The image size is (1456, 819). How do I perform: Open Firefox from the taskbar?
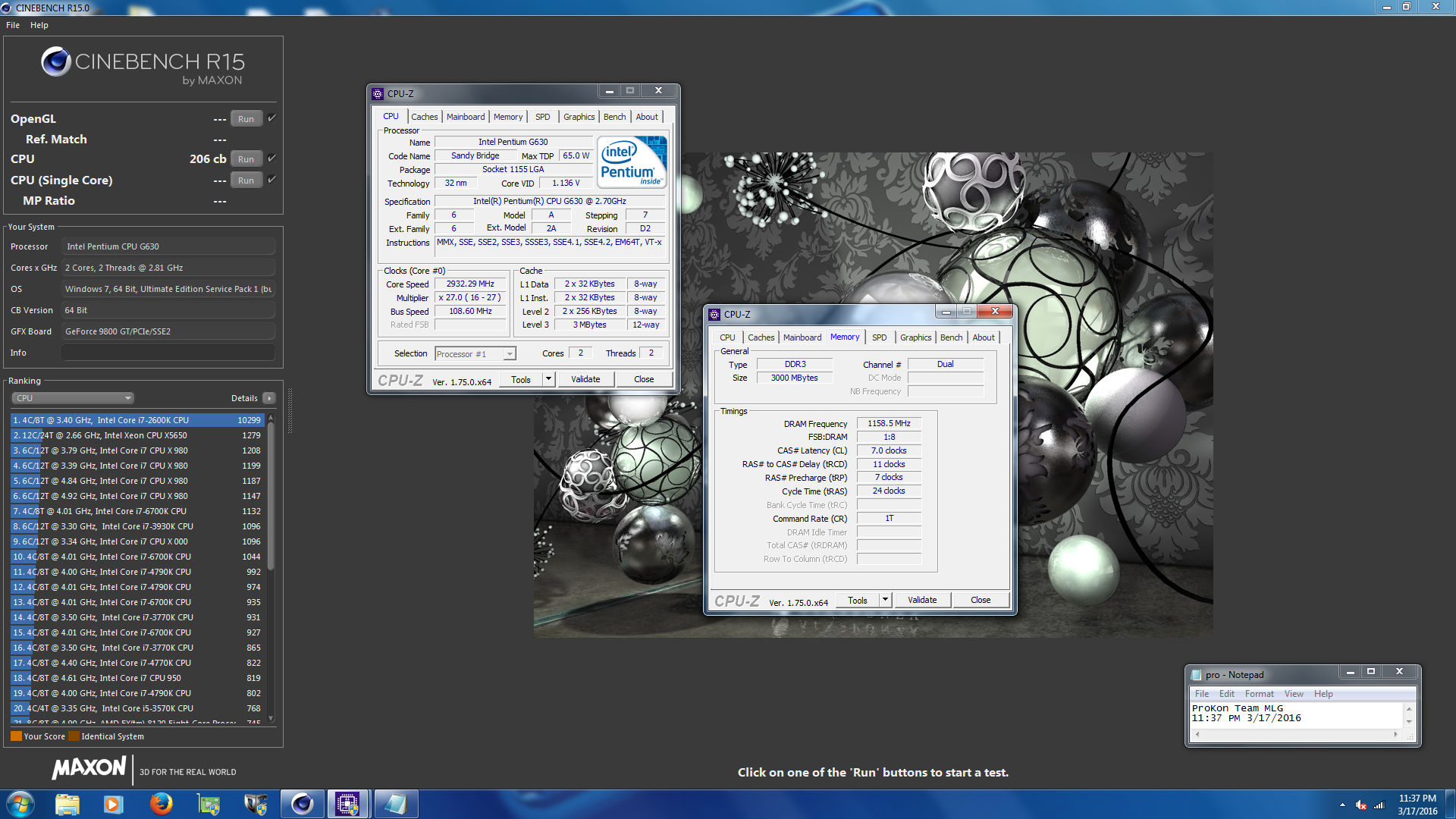161,804
